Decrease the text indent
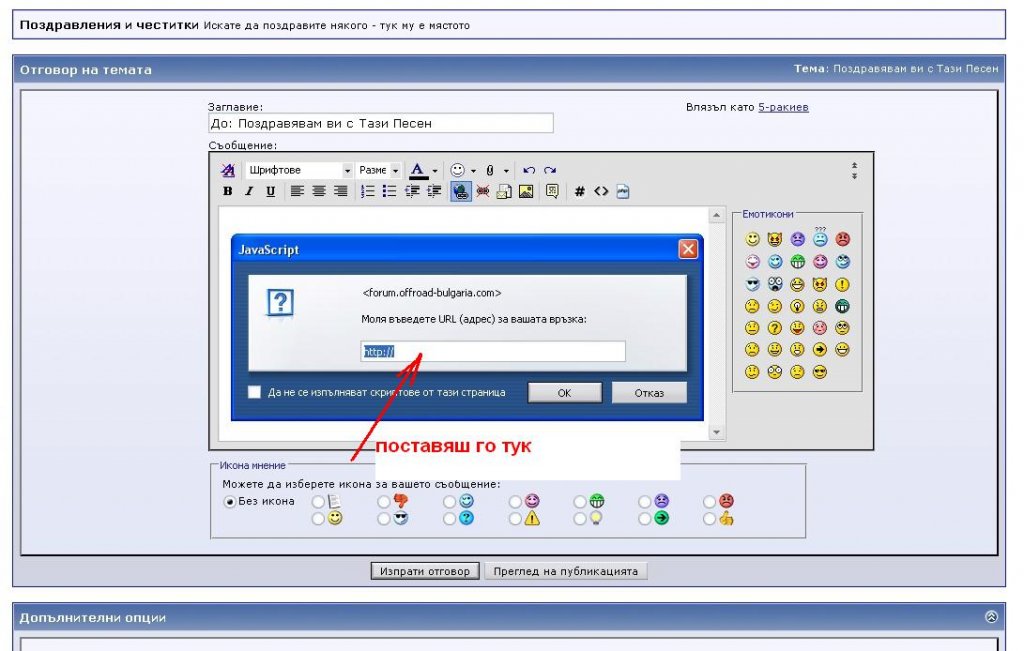Screen dimensions: 1024x651 412,191
